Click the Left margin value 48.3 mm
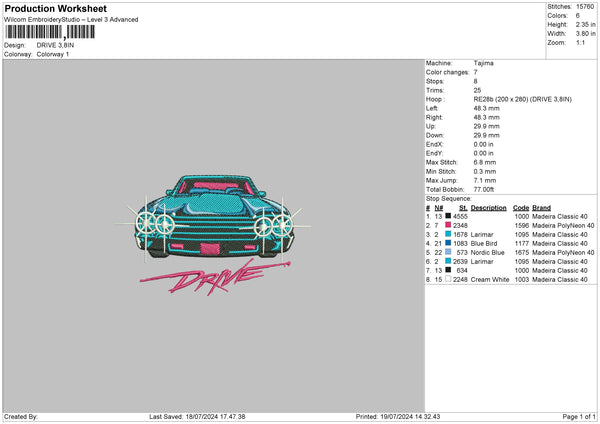 click(486, 108)
